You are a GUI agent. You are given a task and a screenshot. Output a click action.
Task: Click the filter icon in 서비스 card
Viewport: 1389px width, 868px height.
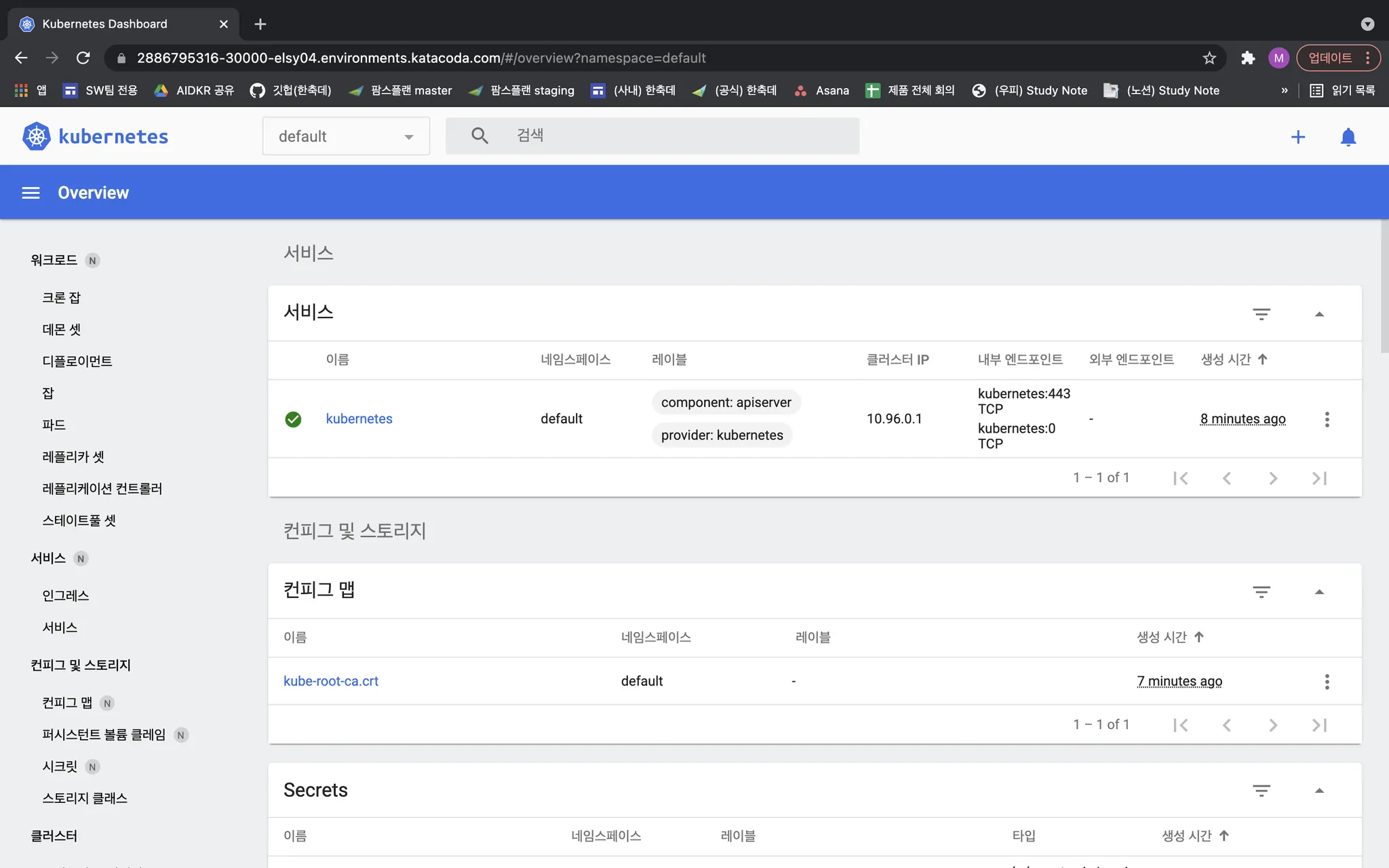pyautogui.click(x=1261, y=314)
